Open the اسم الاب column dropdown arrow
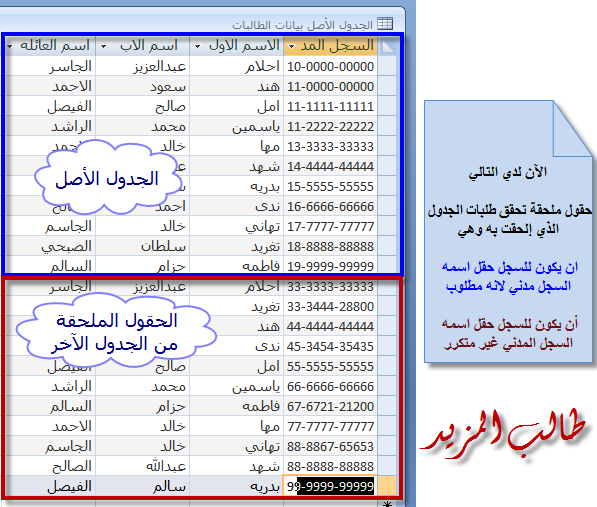 (103, 46)
